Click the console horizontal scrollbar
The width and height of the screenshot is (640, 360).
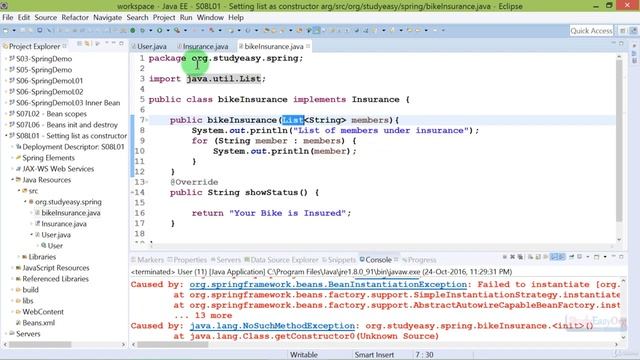173,344
